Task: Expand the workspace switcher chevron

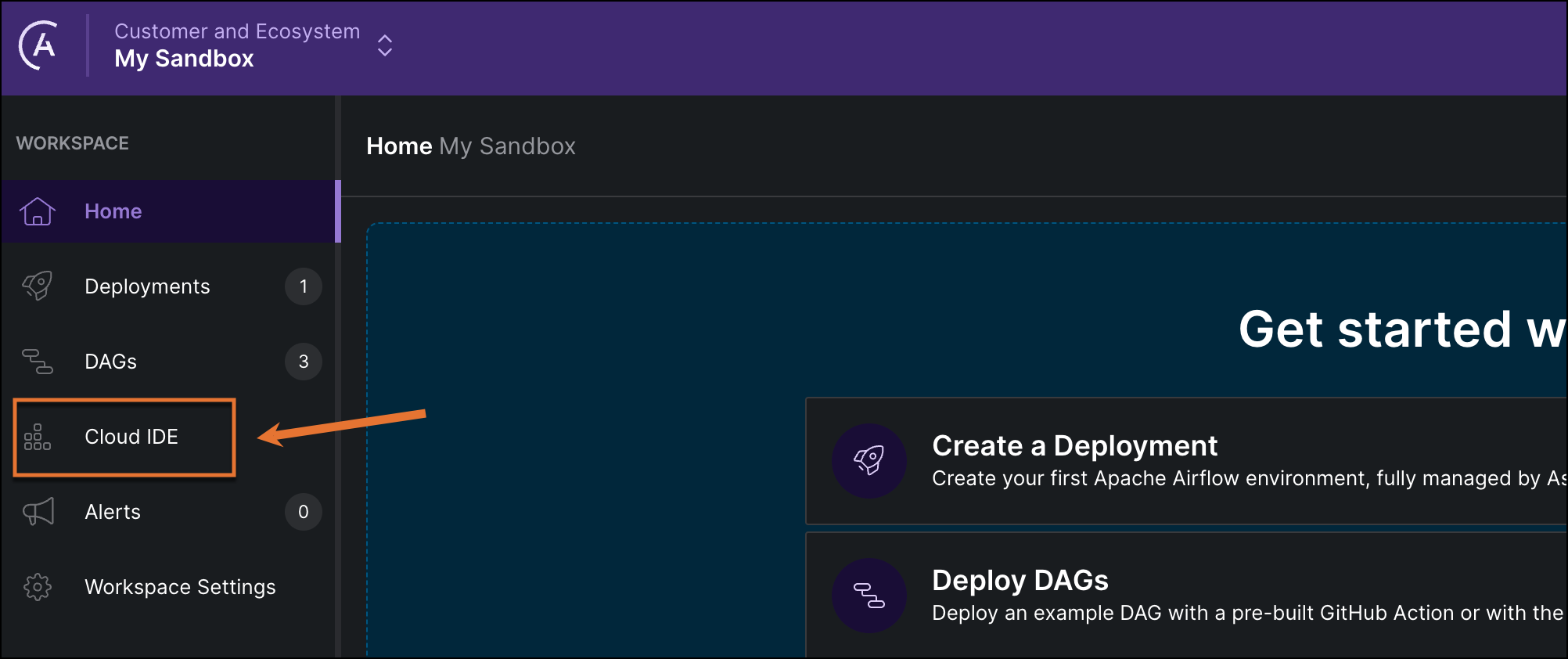Action: (384, 45)
